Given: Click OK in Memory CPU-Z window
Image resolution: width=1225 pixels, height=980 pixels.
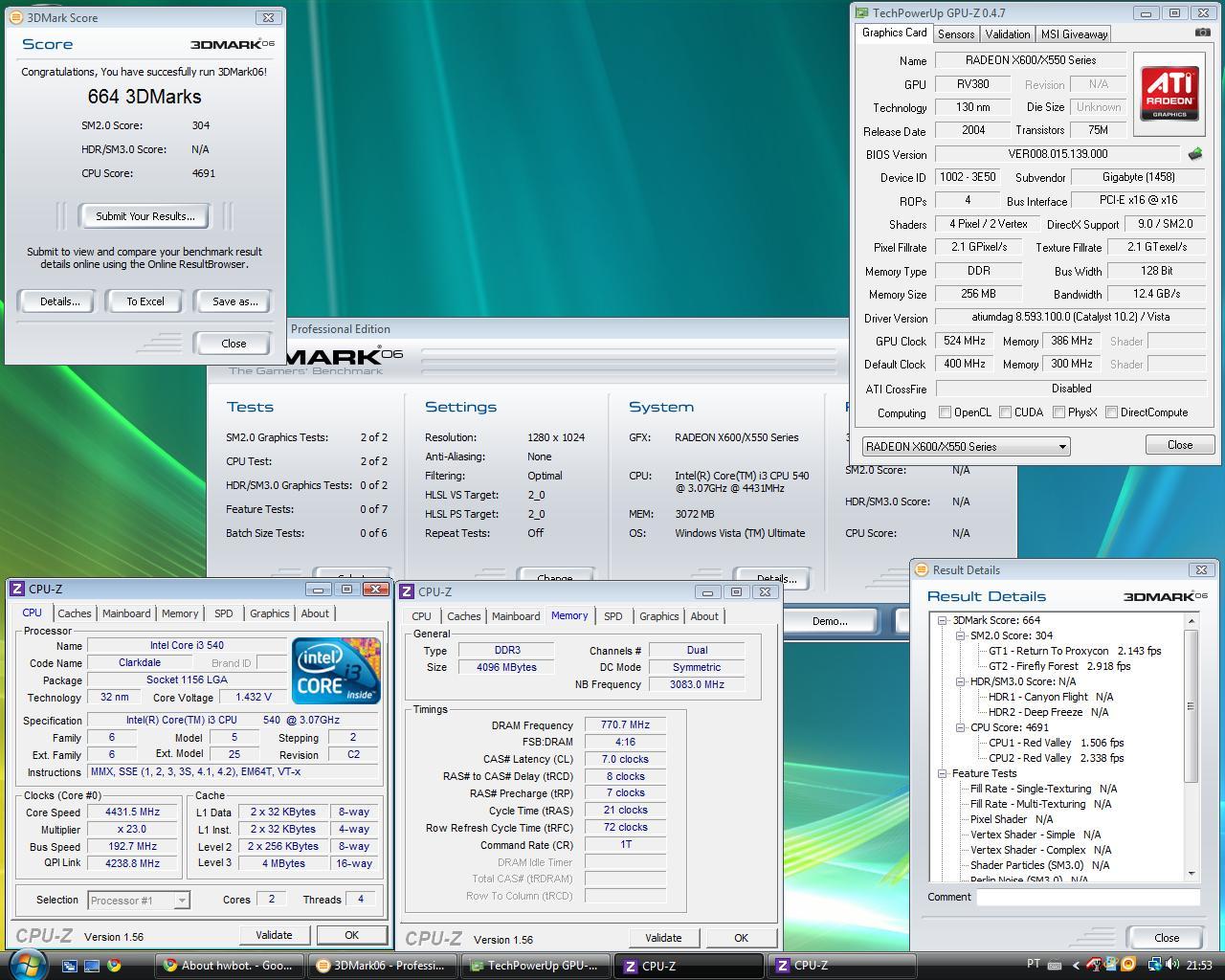Looking at the screenshot, I should [x=741, y=938].
